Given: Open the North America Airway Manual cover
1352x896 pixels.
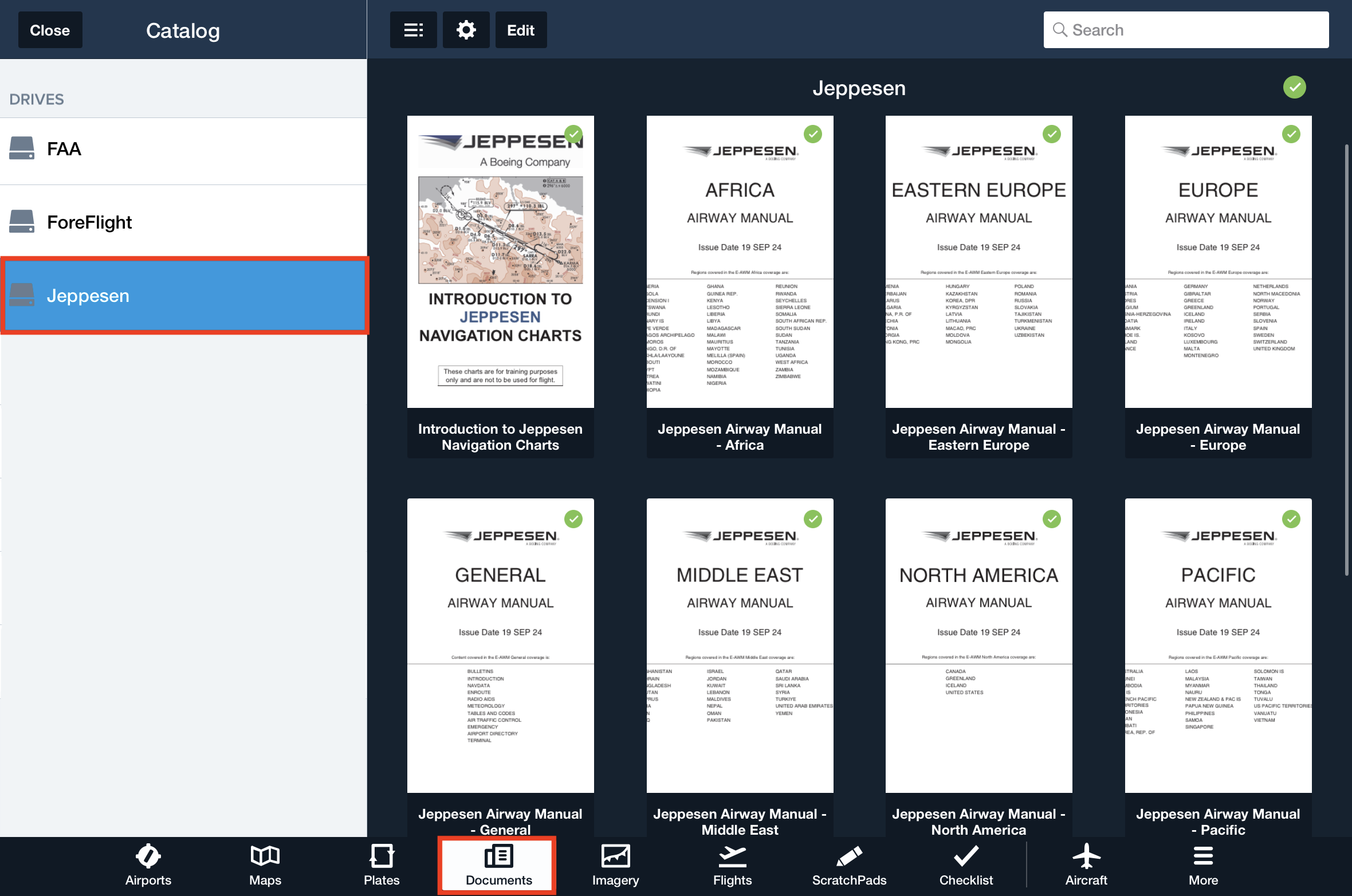Looking at the screenshot, I should pos(978,646).
